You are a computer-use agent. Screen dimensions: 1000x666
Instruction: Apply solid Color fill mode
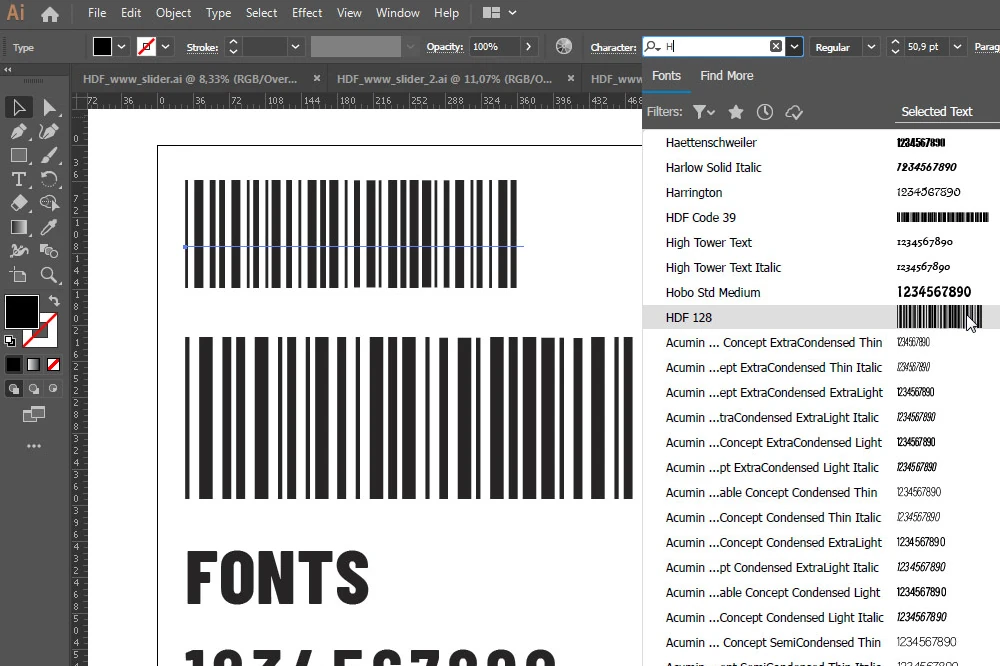tap(13, 364)
